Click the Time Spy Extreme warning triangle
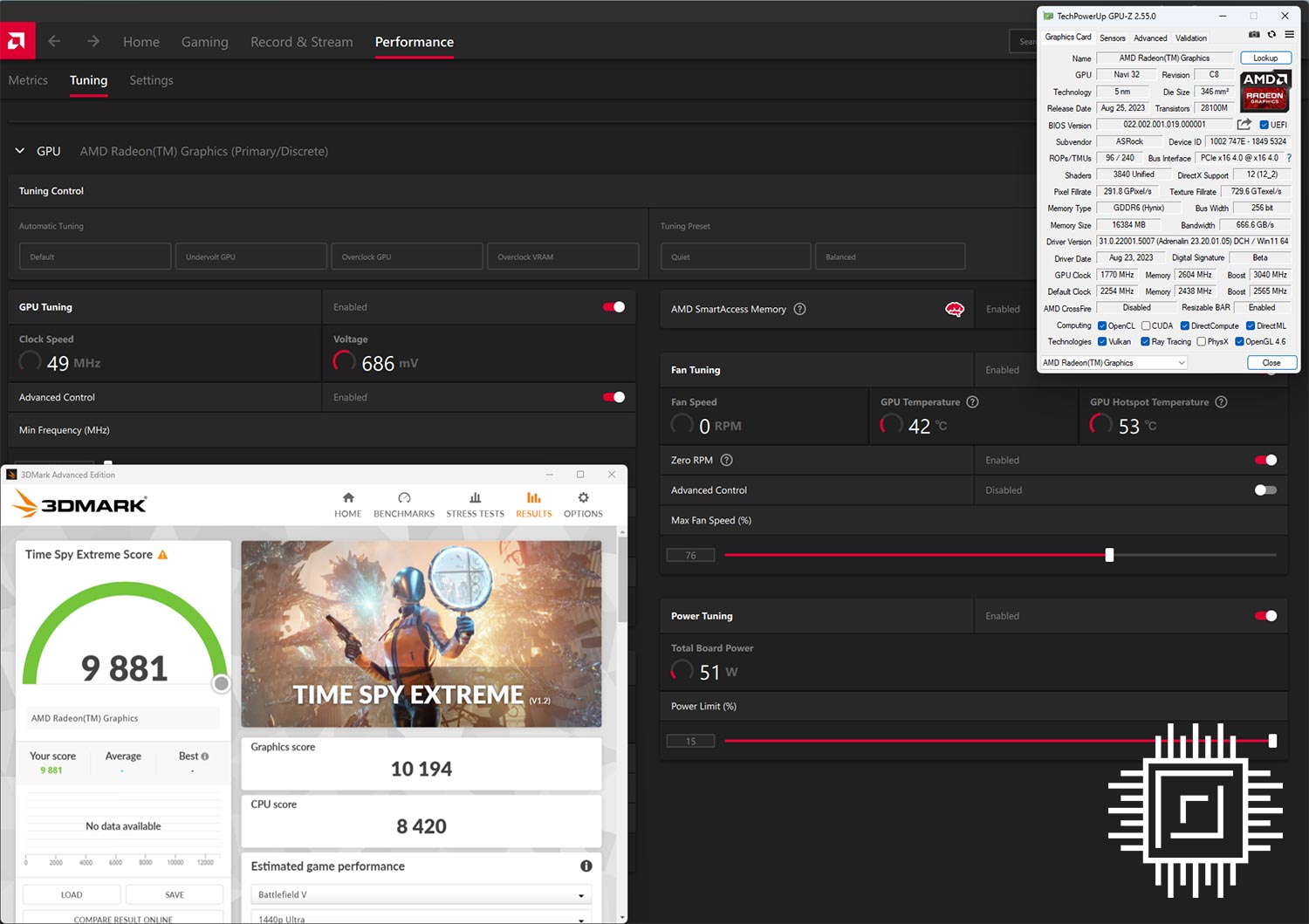1309x924 pixels. coord(162,555)
